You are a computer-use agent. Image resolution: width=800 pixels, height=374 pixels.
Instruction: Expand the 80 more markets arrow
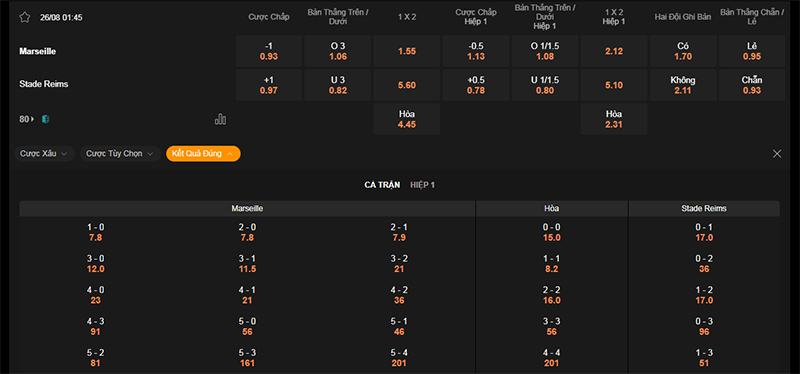(x=27, y=119)
